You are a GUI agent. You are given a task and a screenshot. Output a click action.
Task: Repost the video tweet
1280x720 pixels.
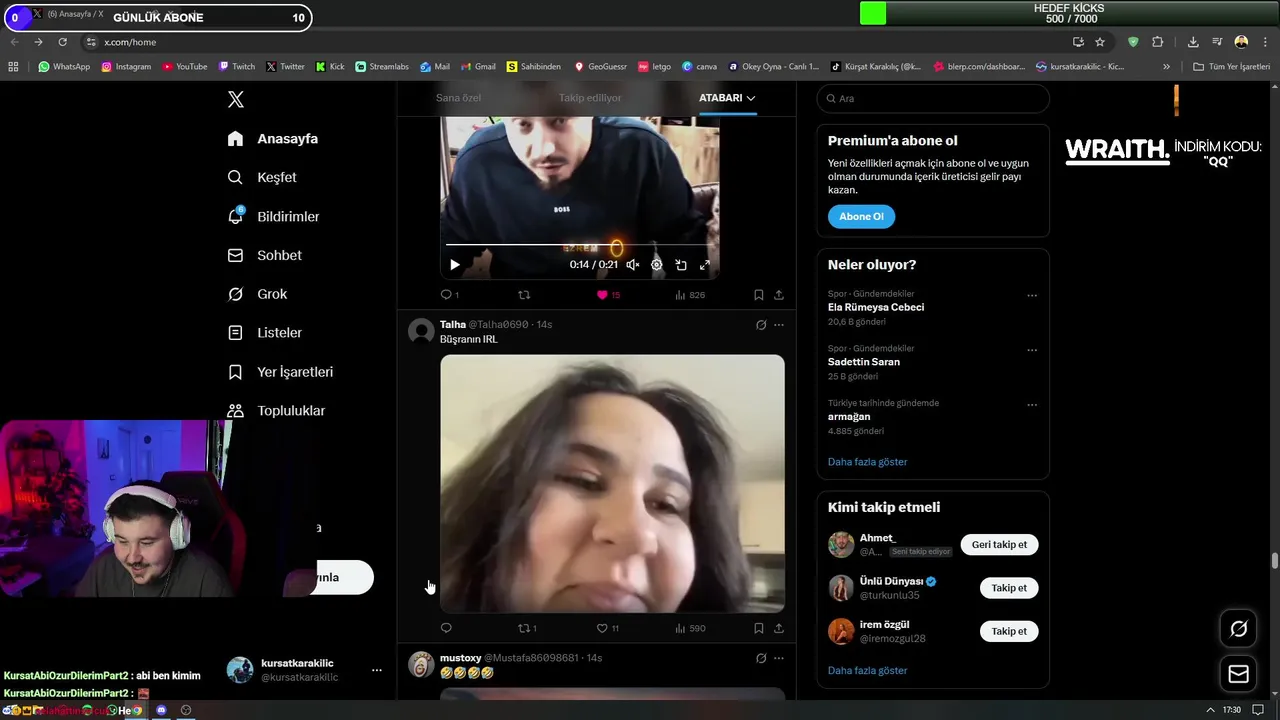pyautogui.click(x=524, y=295)
